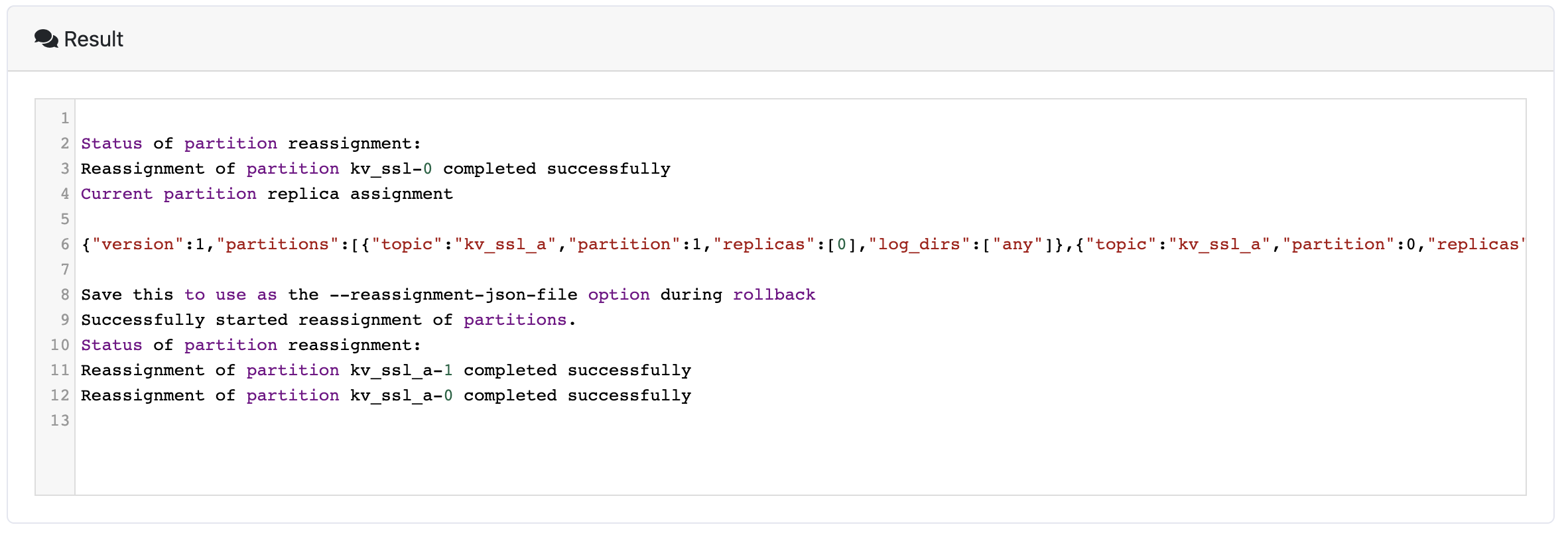
Task: Click line number 10 in gutter
Action: click(x=60, y=345)
